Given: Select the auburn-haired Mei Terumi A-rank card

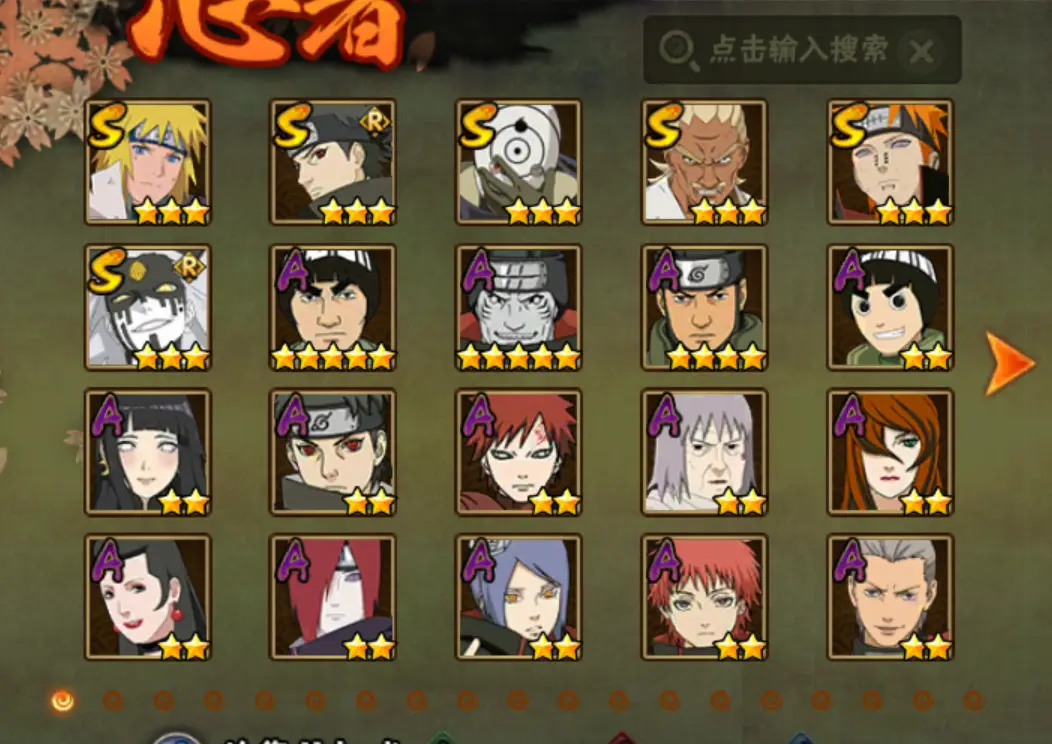Looking at the screenshot, I should point(890,452).
